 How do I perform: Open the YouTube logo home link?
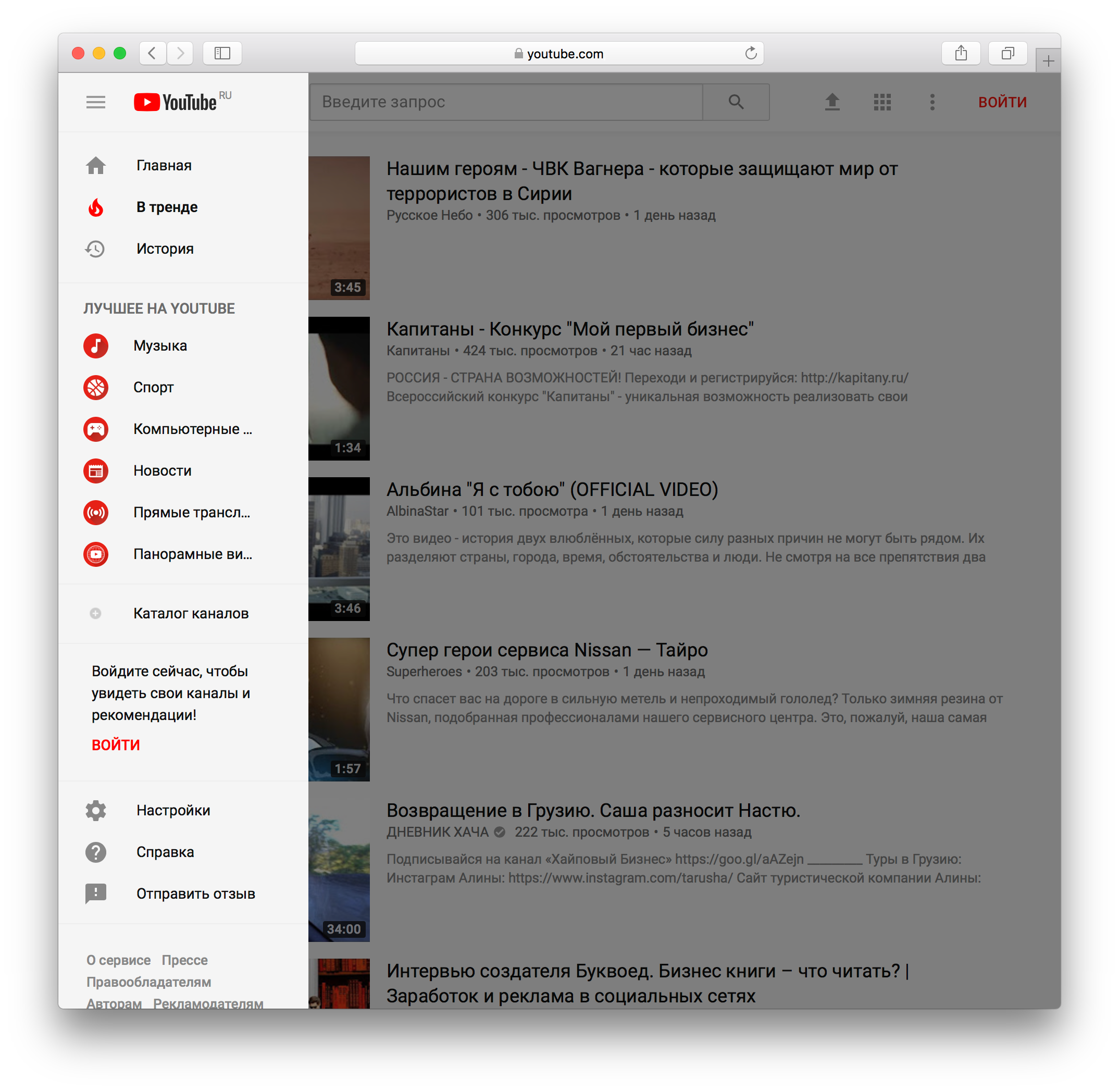point(176,102)
